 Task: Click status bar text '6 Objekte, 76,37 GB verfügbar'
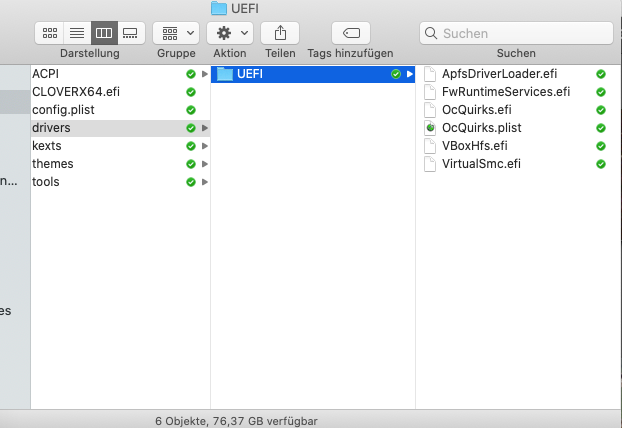point(236,421)
